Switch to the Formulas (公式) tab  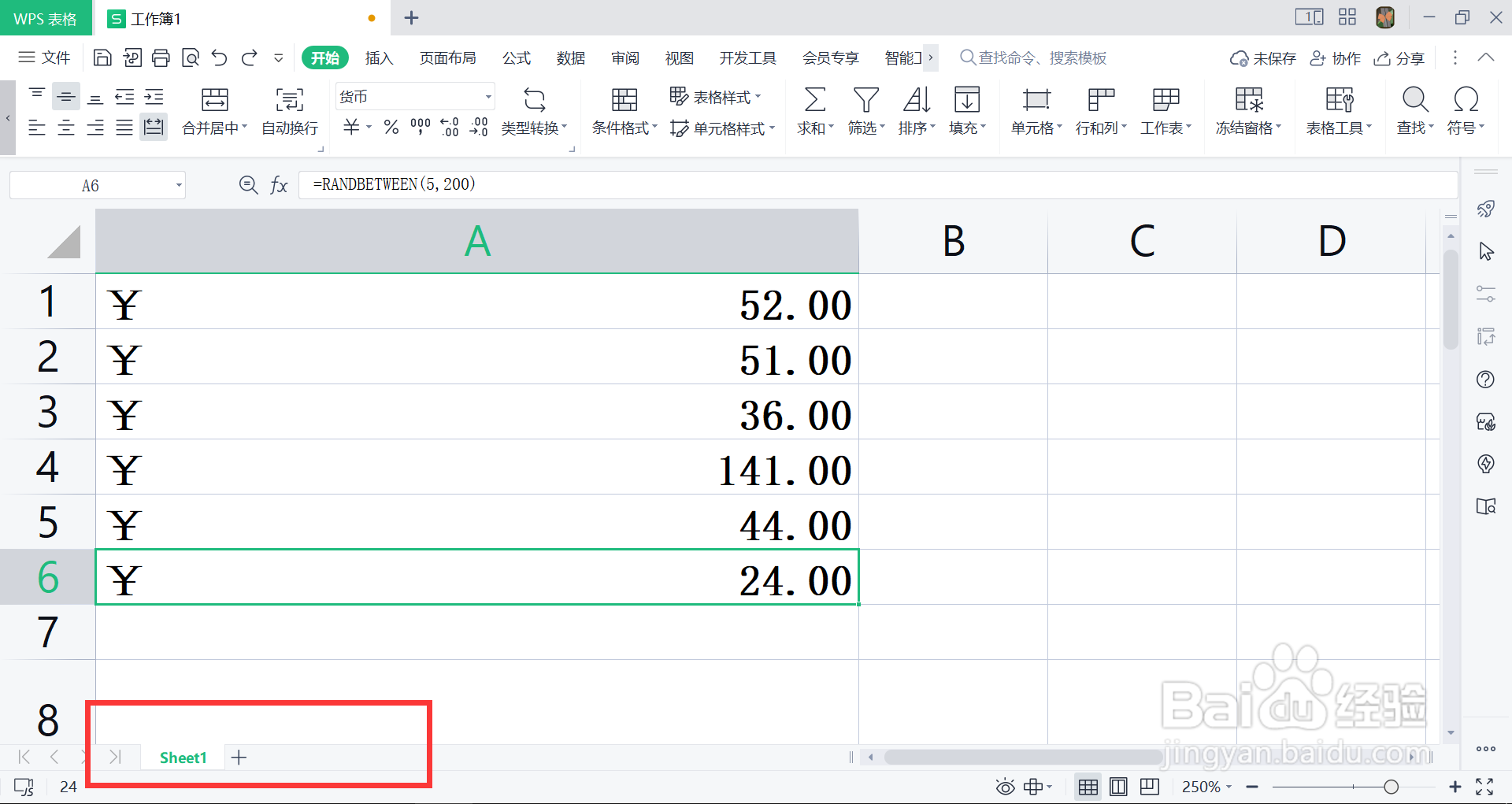click(x=517, y=58)
